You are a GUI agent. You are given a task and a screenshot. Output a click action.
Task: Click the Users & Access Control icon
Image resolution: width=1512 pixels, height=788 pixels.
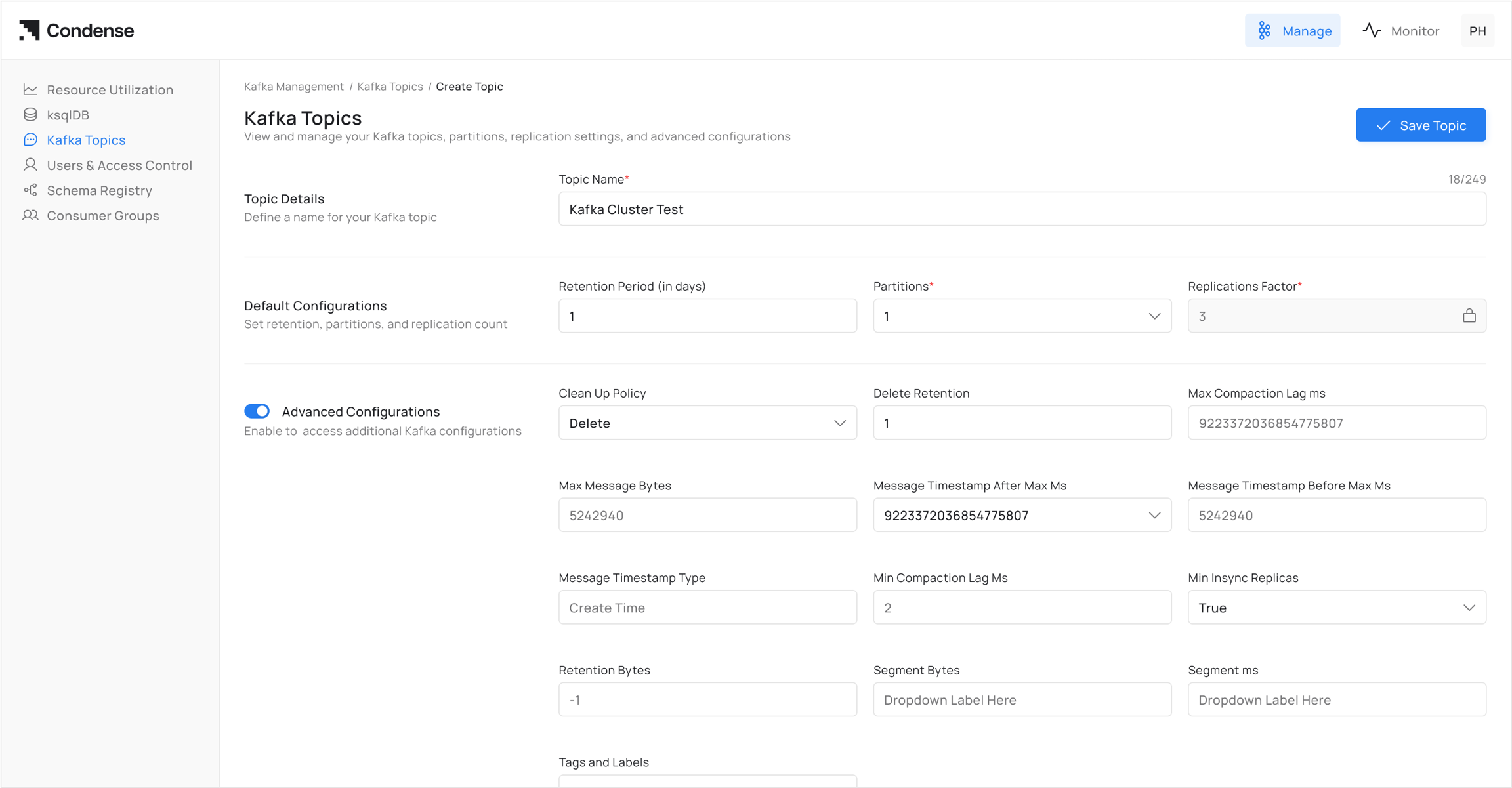pyautogui.click(x=30, y=165)
